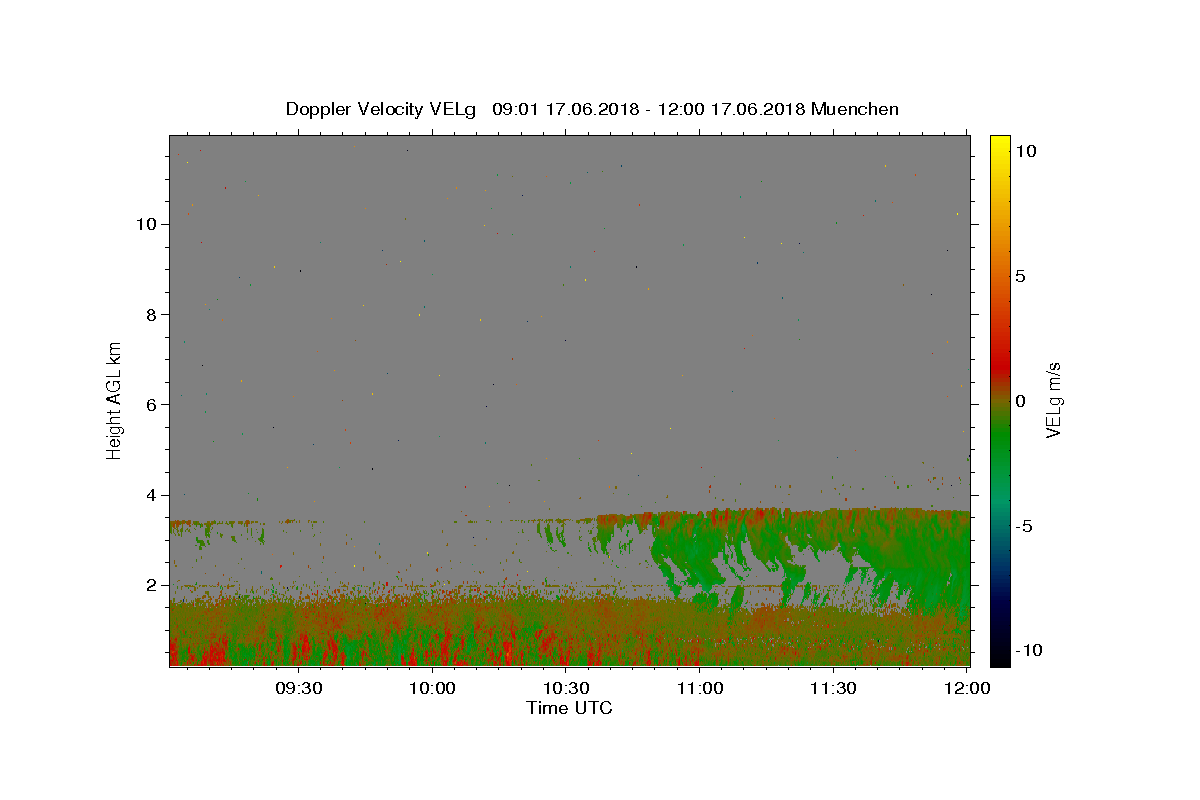Click the plot title 'Doppler Velocity VELg'
This screenshot has height=800, width=1200.
(x=382, y=109)
